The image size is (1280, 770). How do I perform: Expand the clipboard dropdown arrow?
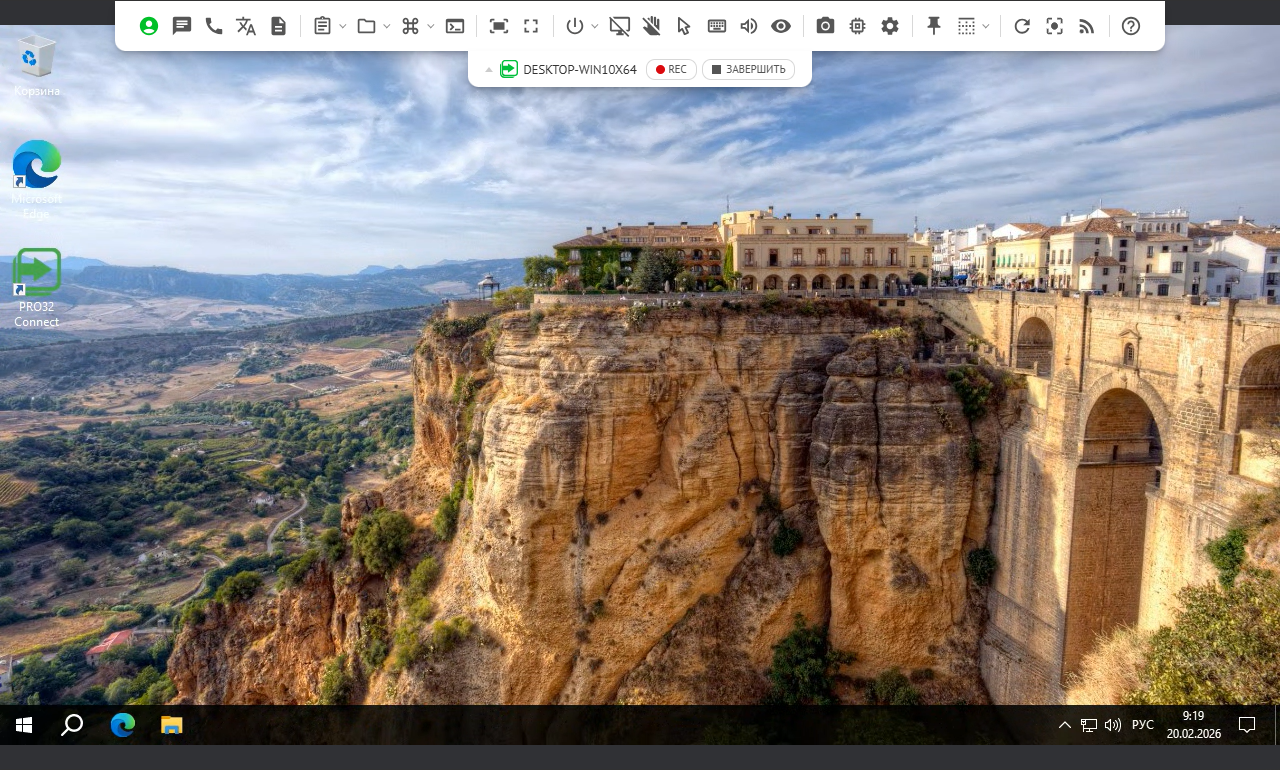click(x=343, y=26)
